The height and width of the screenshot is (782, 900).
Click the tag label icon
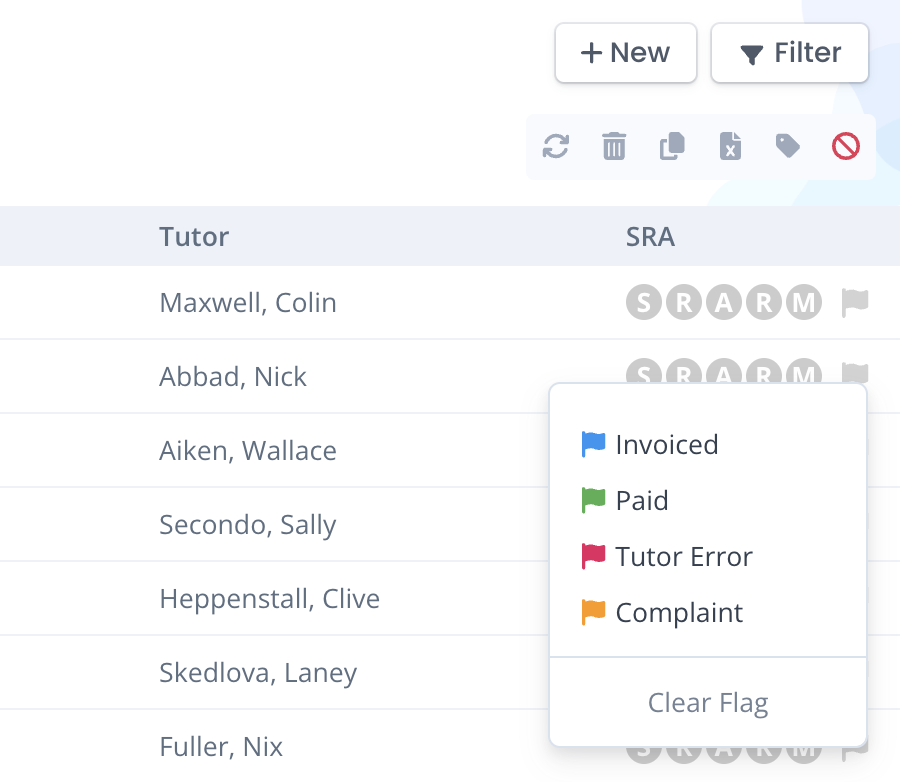(x=788, y=146)
